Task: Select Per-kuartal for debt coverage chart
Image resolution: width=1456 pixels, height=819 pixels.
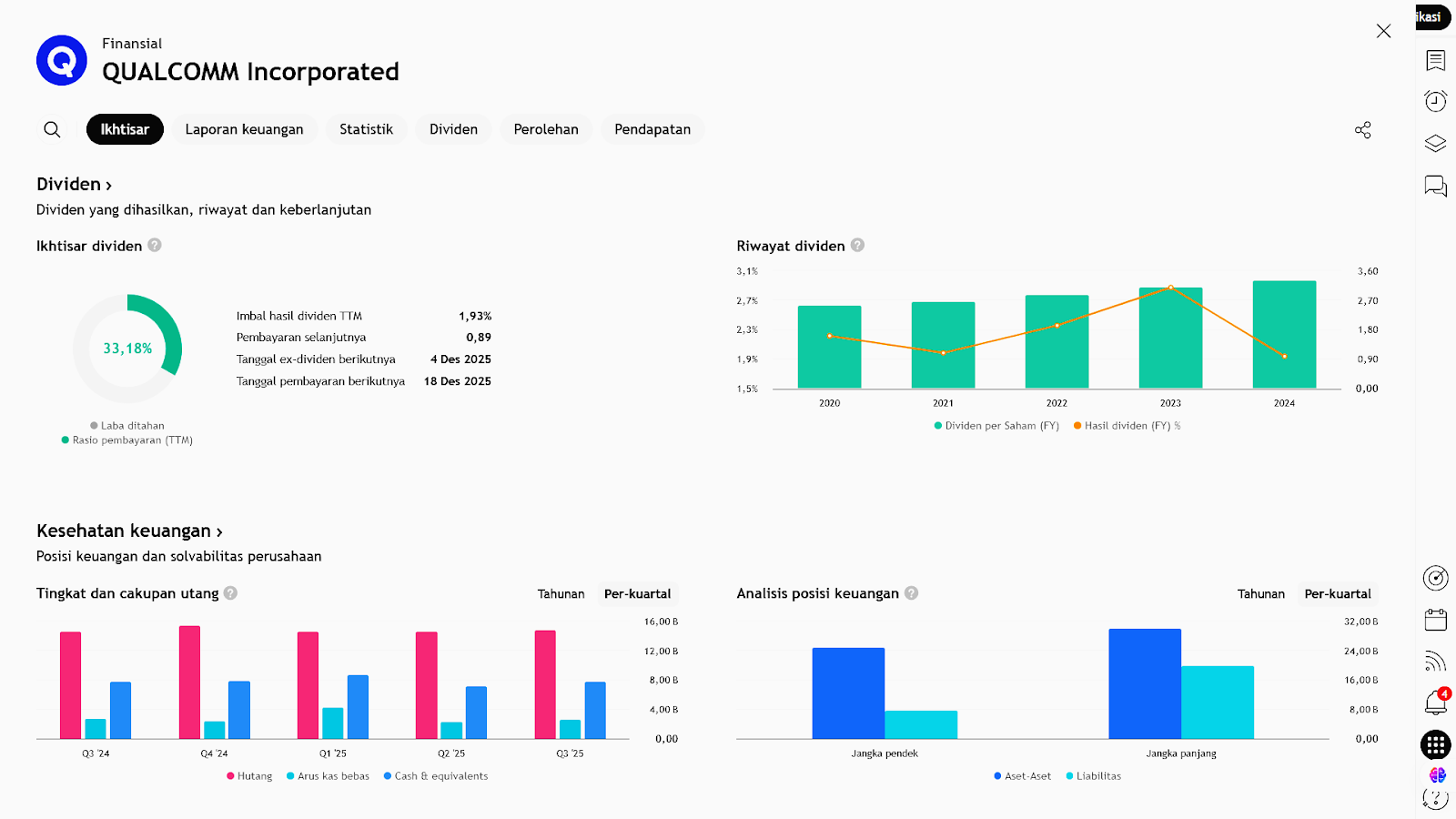Action: pos(637,594)
